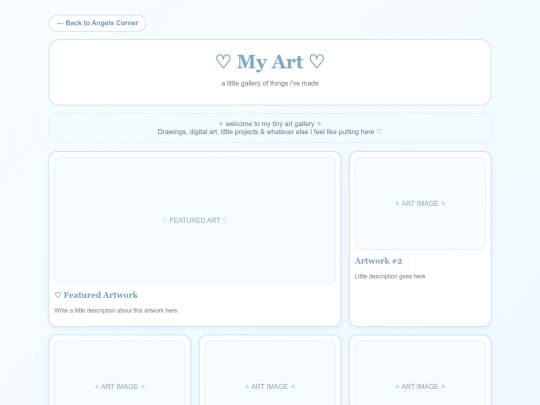The height and width of the screenshot is (405, 540).
Task: Click the heart before Featured Artwork heading
Action: (x=58, y=295)
